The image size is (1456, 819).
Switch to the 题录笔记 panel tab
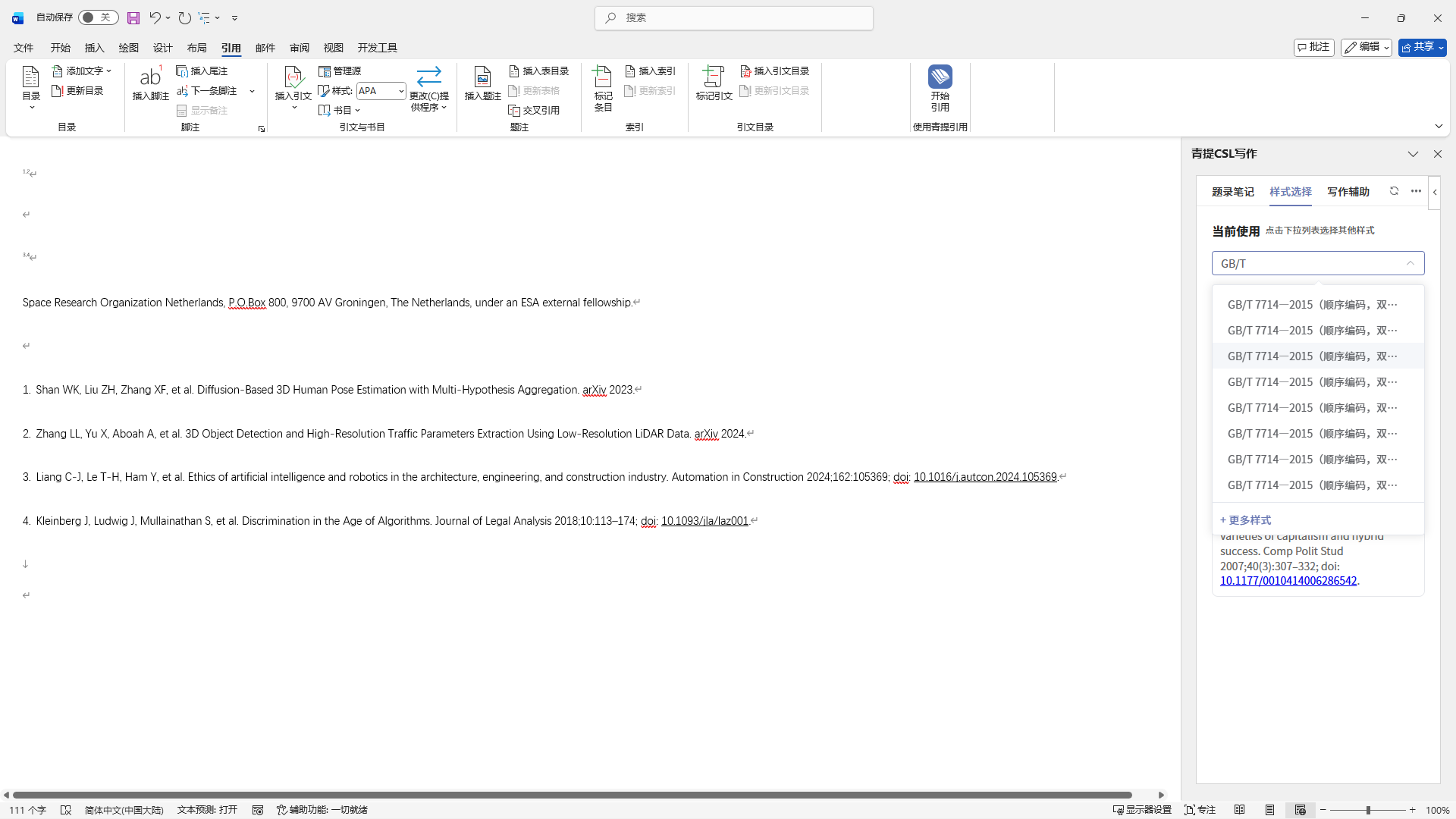point(1232,192)
